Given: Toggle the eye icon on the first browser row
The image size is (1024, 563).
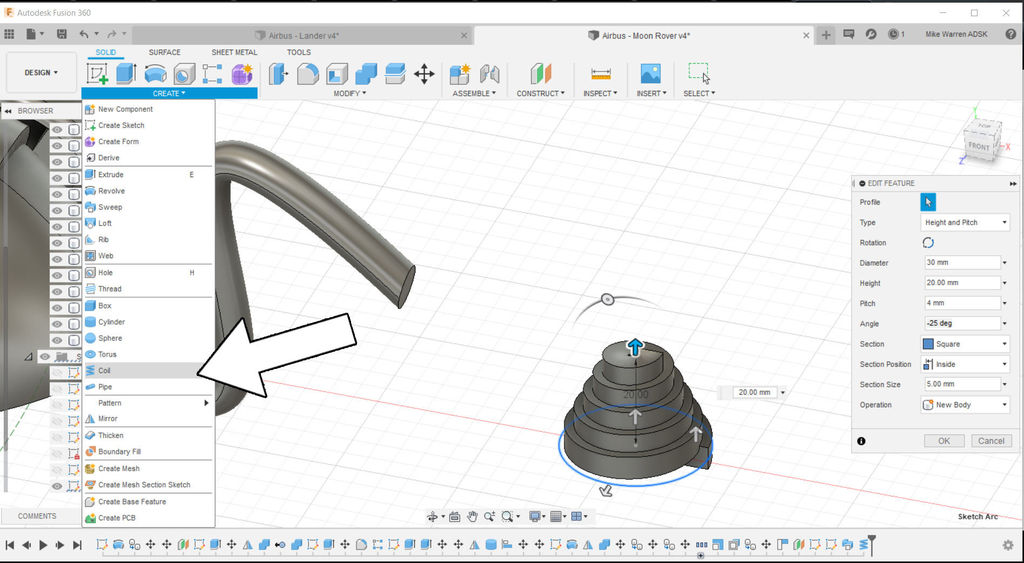Looking at the screenshot, I should [x=57, y=130].
